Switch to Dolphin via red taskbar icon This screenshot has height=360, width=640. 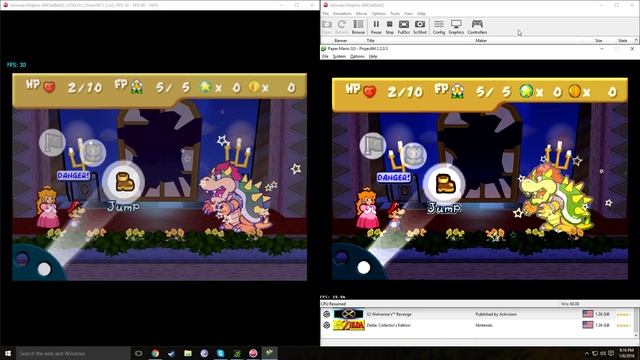click(253, 353)
